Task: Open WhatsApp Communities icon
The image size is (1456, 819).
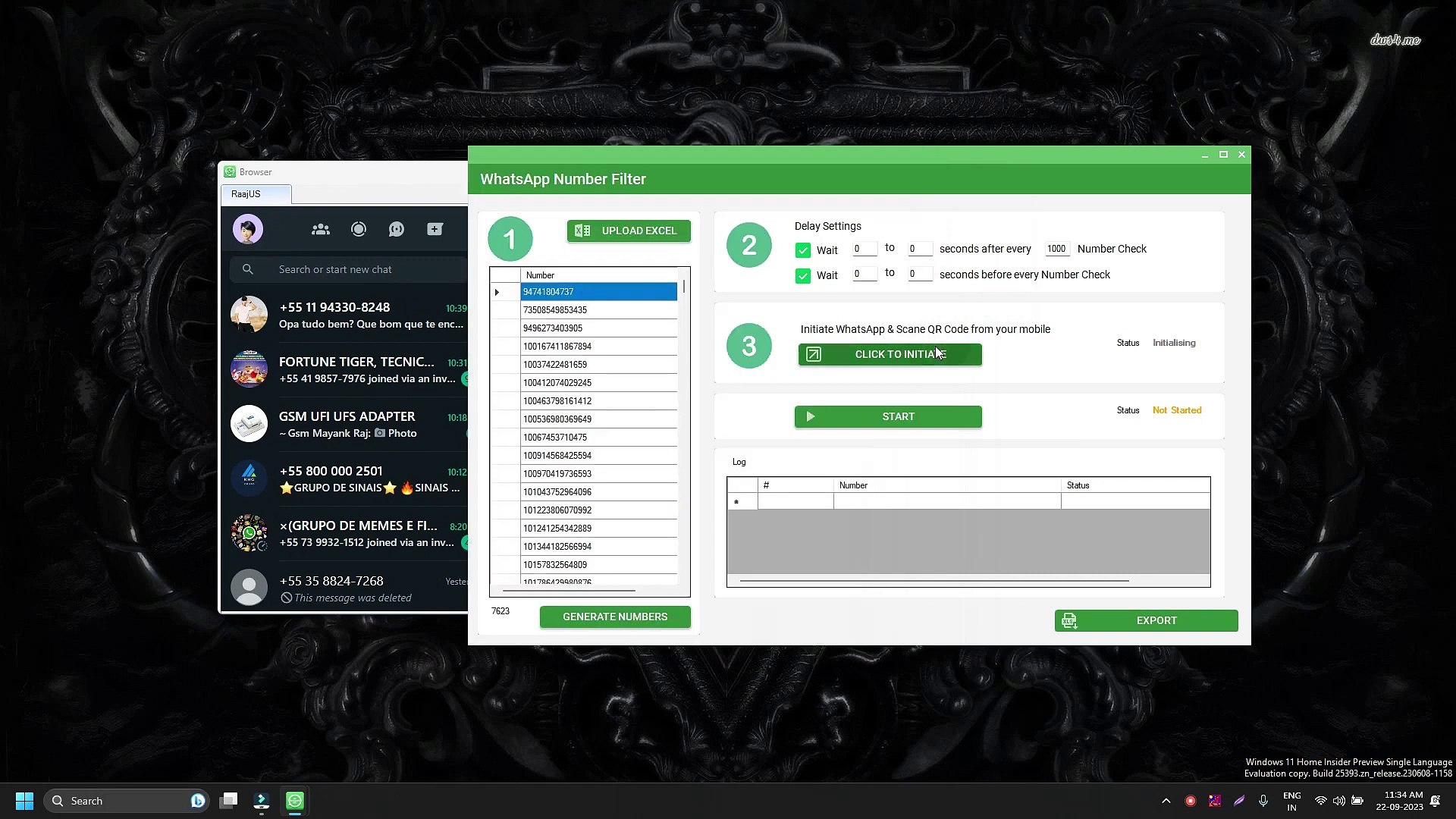Action: point(321,229)
